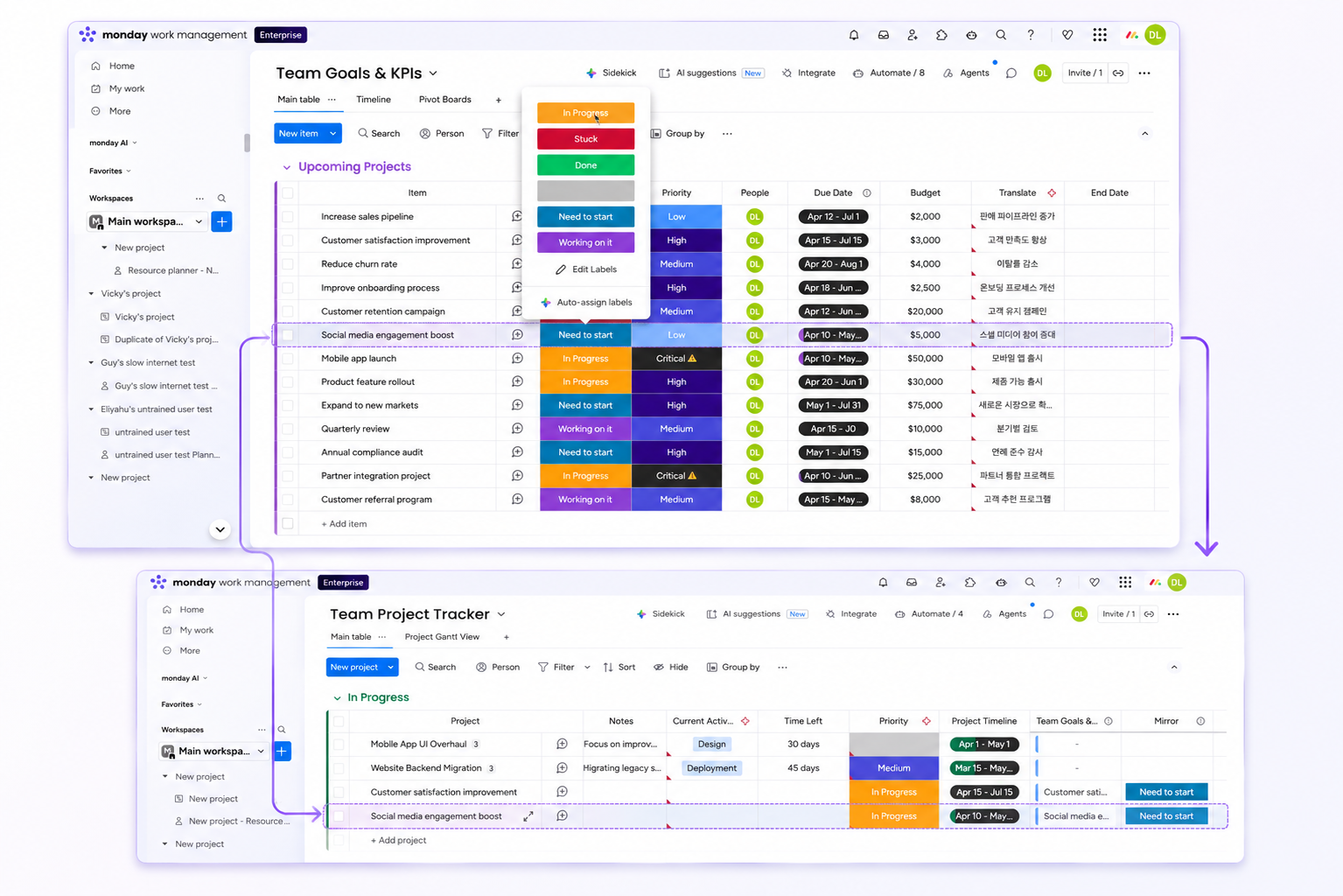Click + Add project in Team Project Tracker

point(398,840)
